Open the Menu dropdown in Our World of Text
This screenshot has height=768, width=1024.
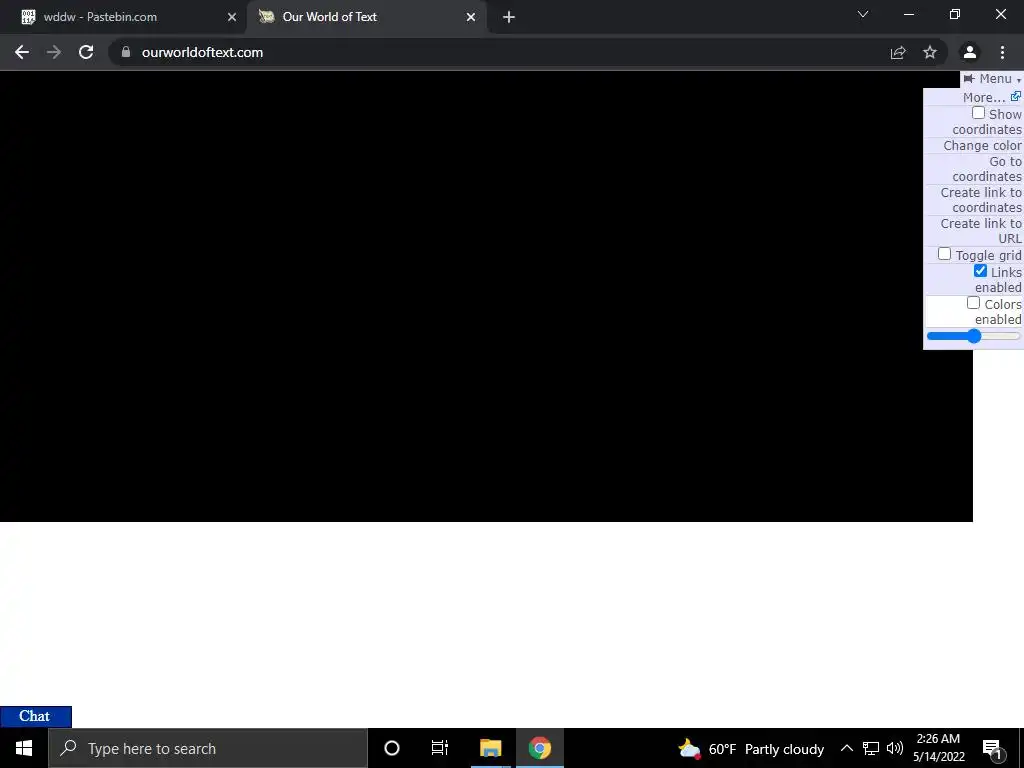click(991, 79)
